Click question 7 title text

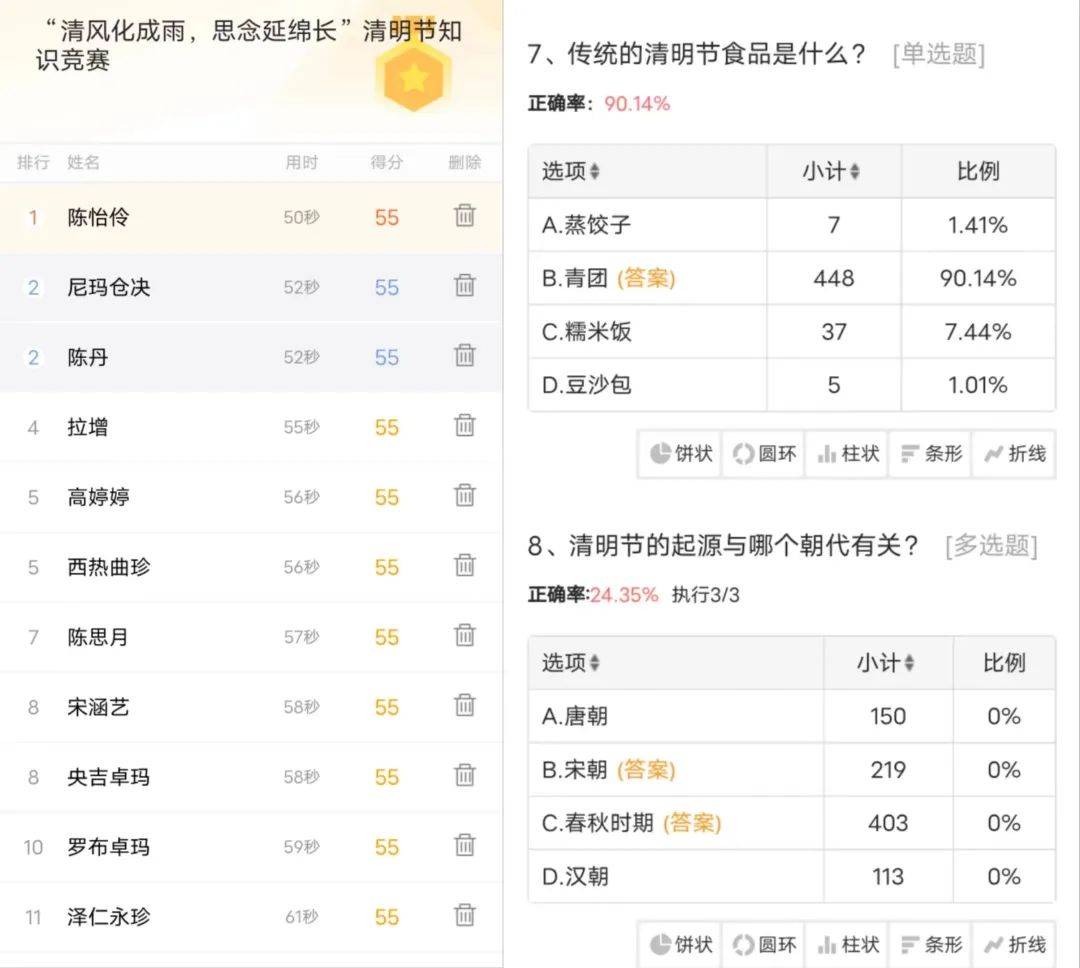pyautogui.click(x=696, y=54)
